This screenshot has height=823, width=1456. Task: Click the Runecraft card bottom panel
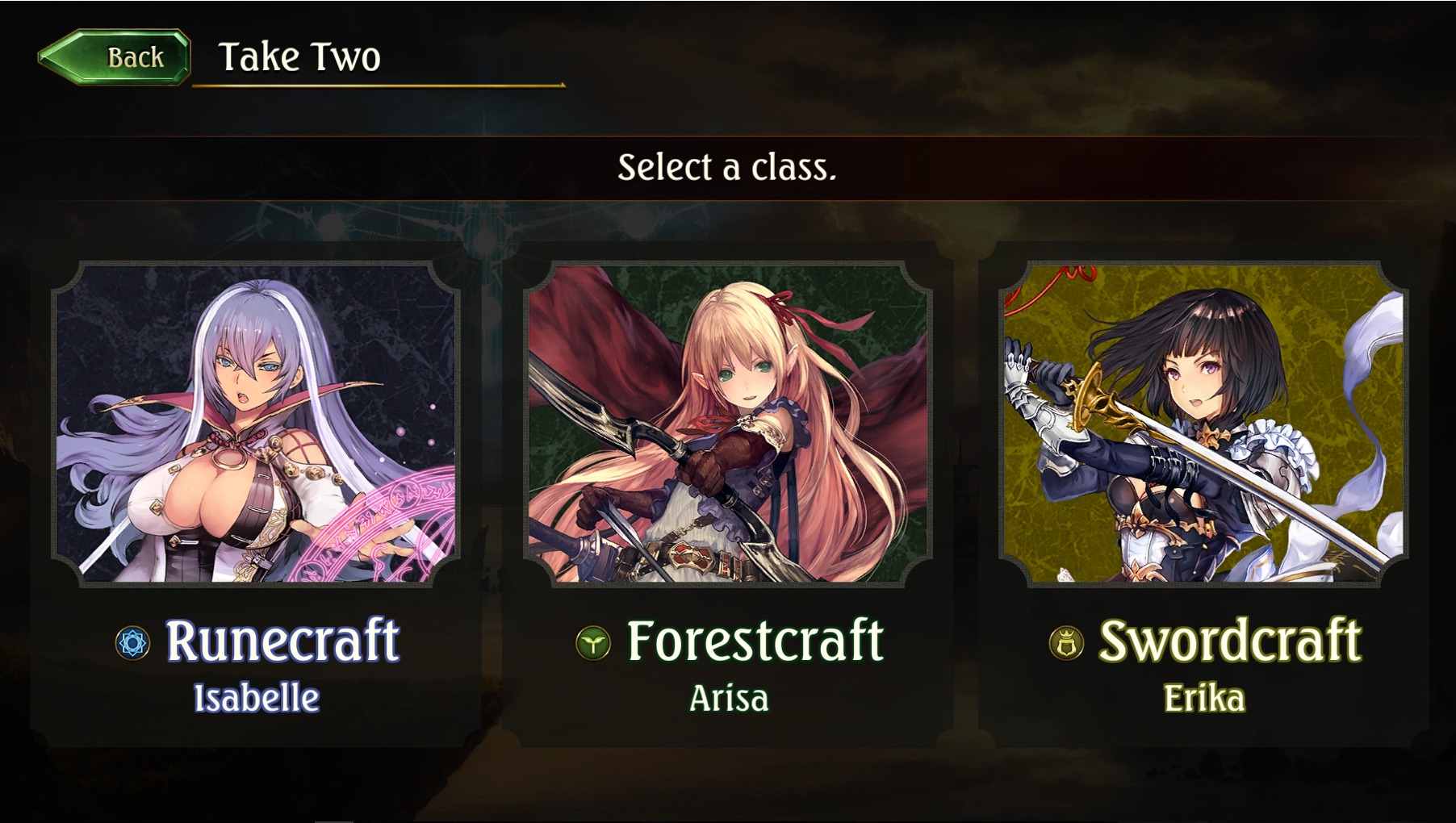click(257, 666)
